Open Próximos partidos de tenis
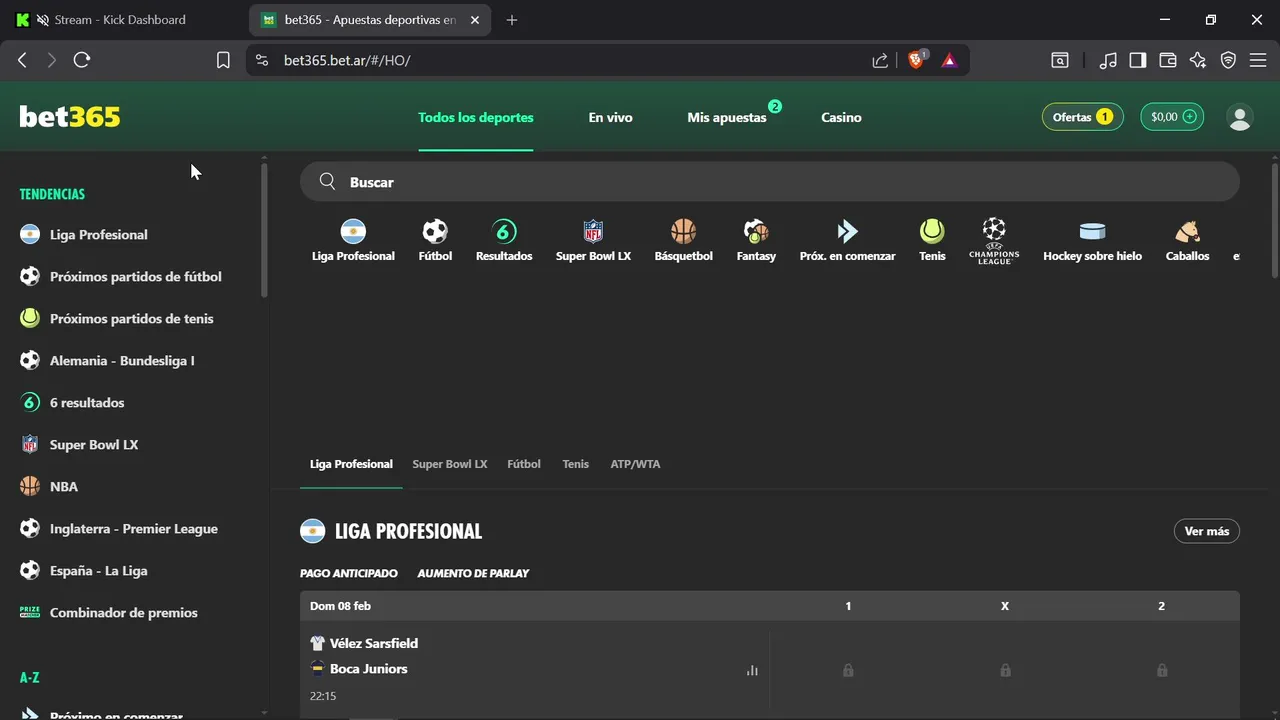1280x720 pixels. 132,319
